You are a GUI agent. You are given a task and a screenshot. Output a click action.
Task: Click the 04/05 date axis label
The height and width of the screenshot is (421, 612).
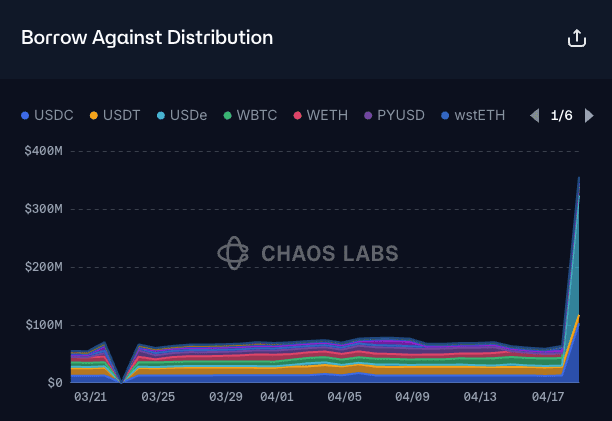coord(344,397)
